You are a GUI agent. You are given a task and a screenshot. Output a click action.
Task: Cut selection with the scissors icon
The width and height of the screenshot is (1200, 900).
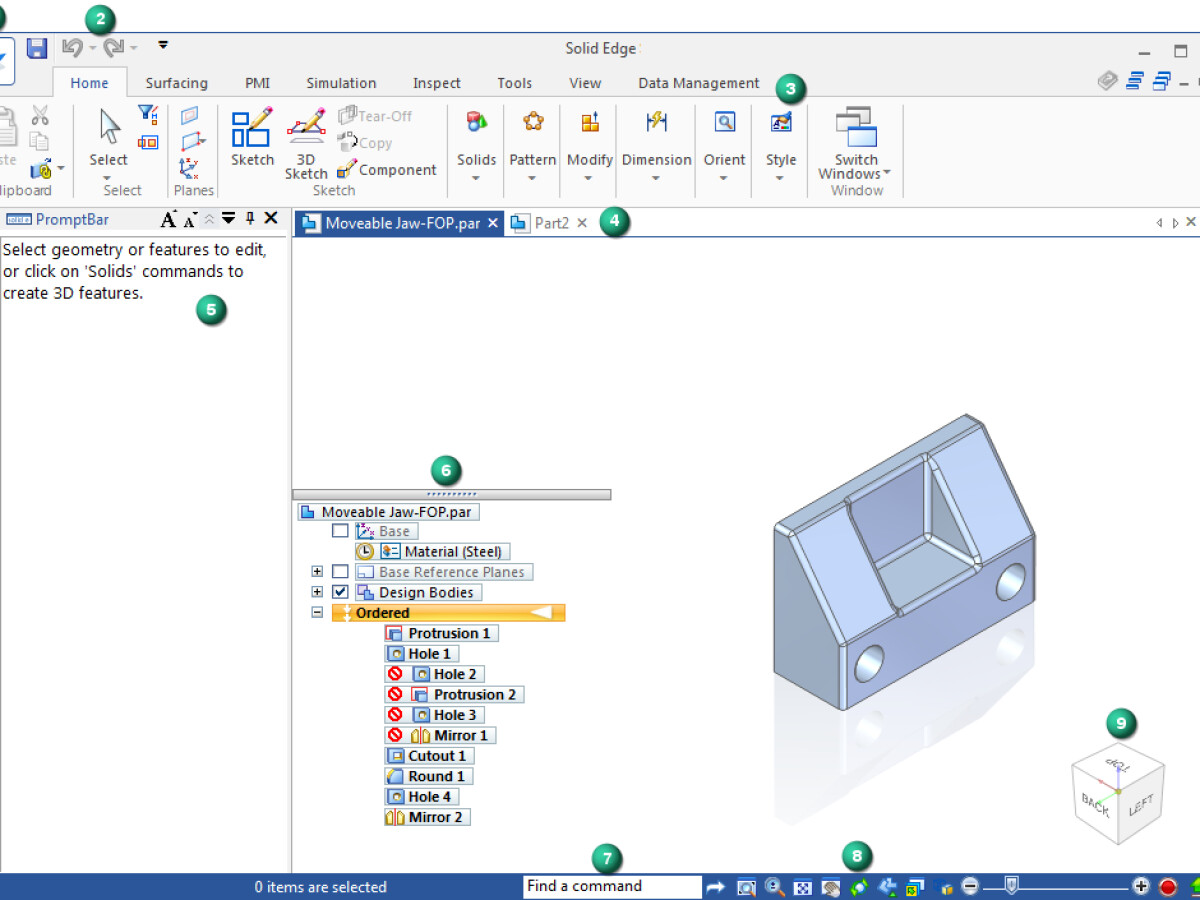pyautogui.click(x=40, y=116)
